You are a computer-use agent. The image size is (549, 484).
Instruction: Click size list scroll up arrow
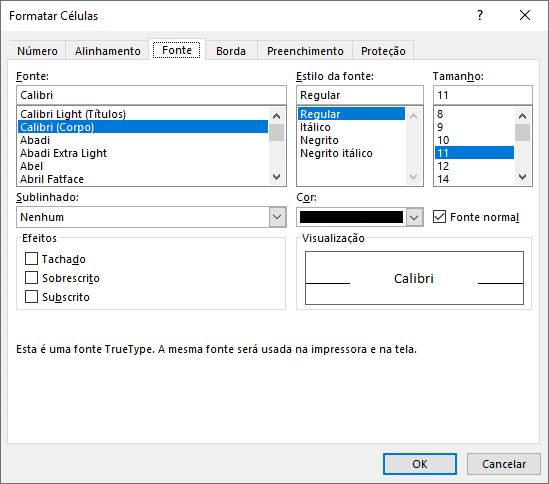coord(522,116)
